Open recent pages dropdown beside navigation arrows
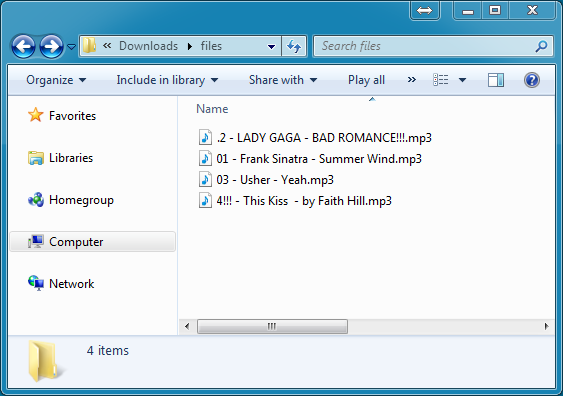The image size is (563, 396). click(x=71, y=47)
